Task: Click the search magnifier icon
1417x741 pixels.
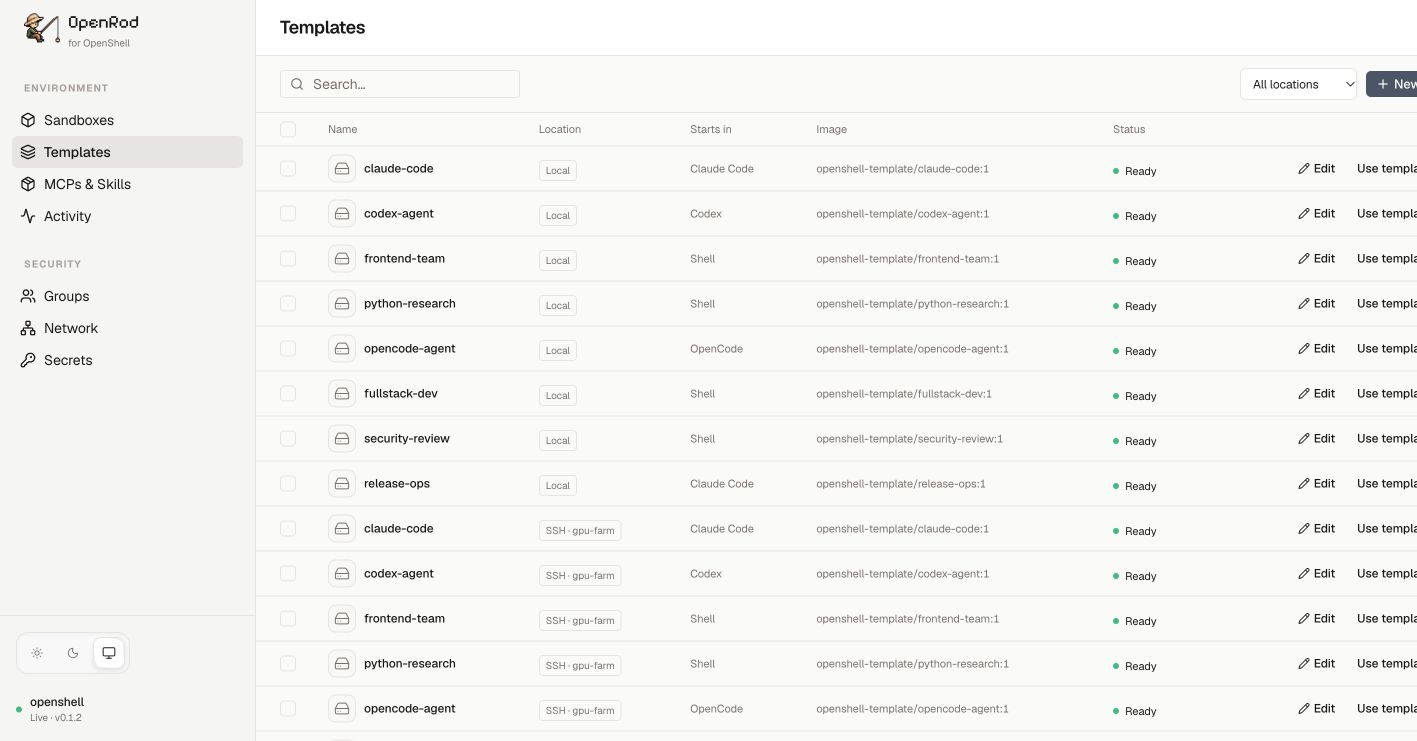Action: pyautogui.click(x=297, y=84)
